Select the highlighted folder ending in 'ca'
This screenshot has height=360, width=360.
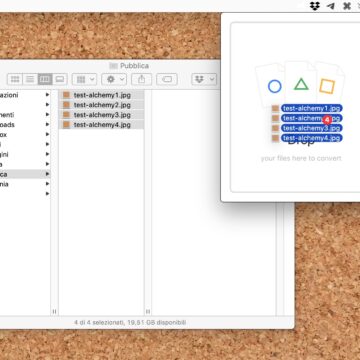(x=25, y=174)
